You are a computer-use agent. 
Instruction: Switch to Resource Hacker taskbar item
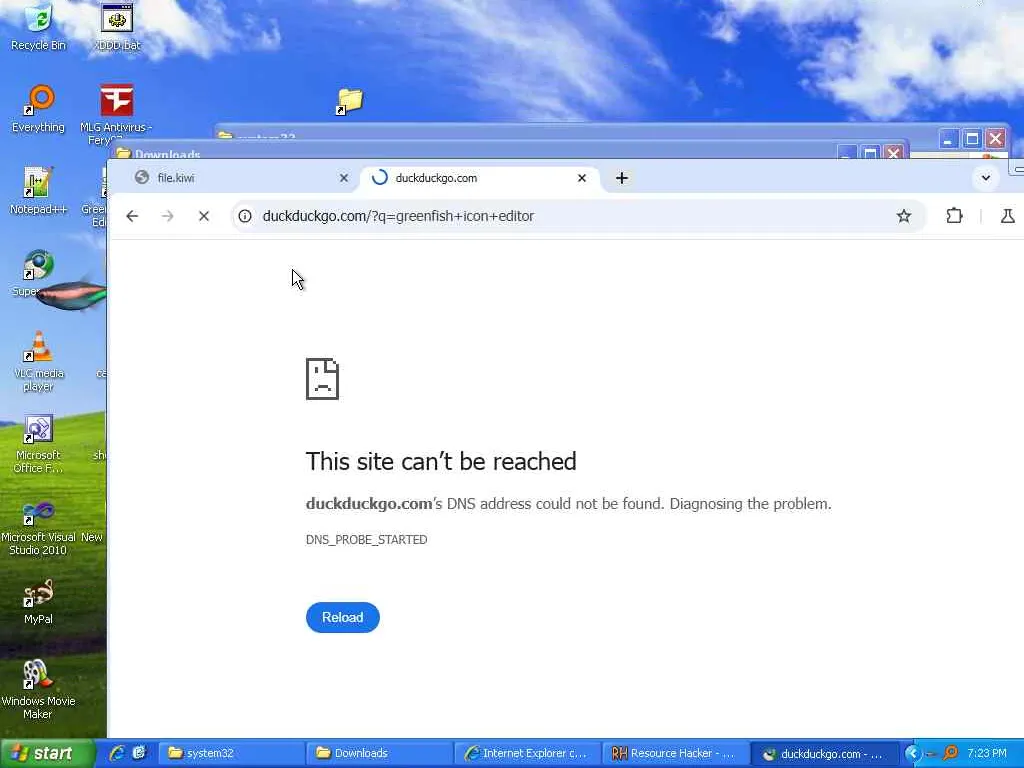coord(675,753)
